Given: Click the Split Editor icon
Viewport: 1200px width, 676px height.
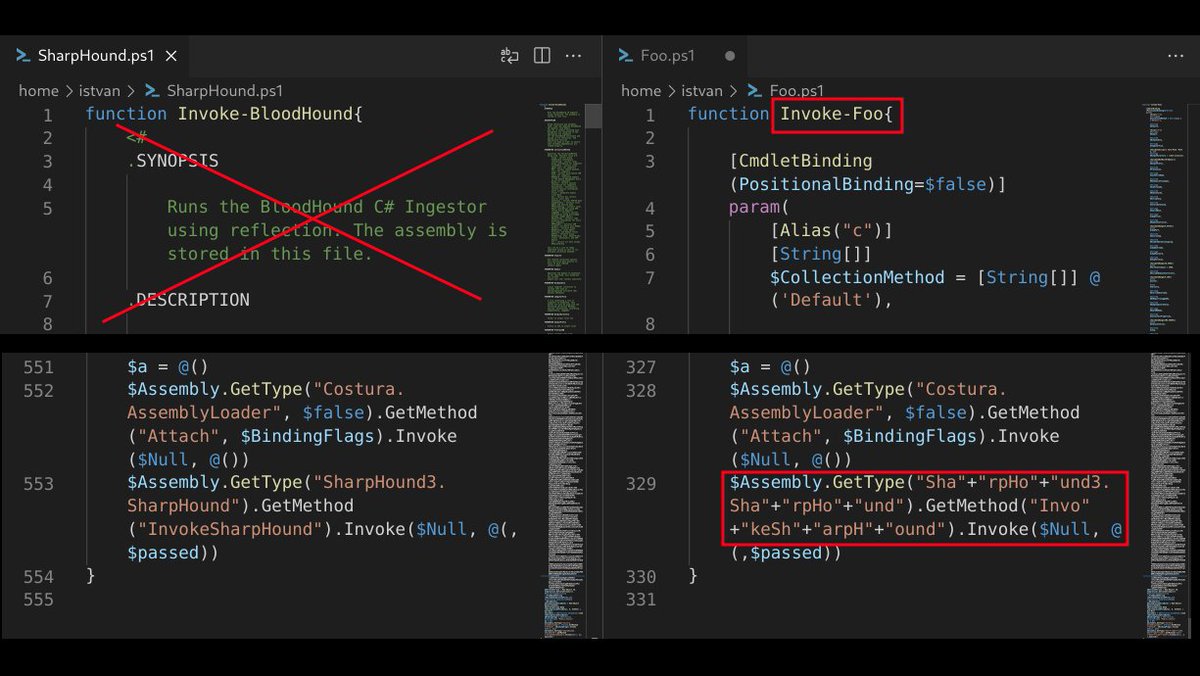Looking at the screenshot, I should 541,55.
